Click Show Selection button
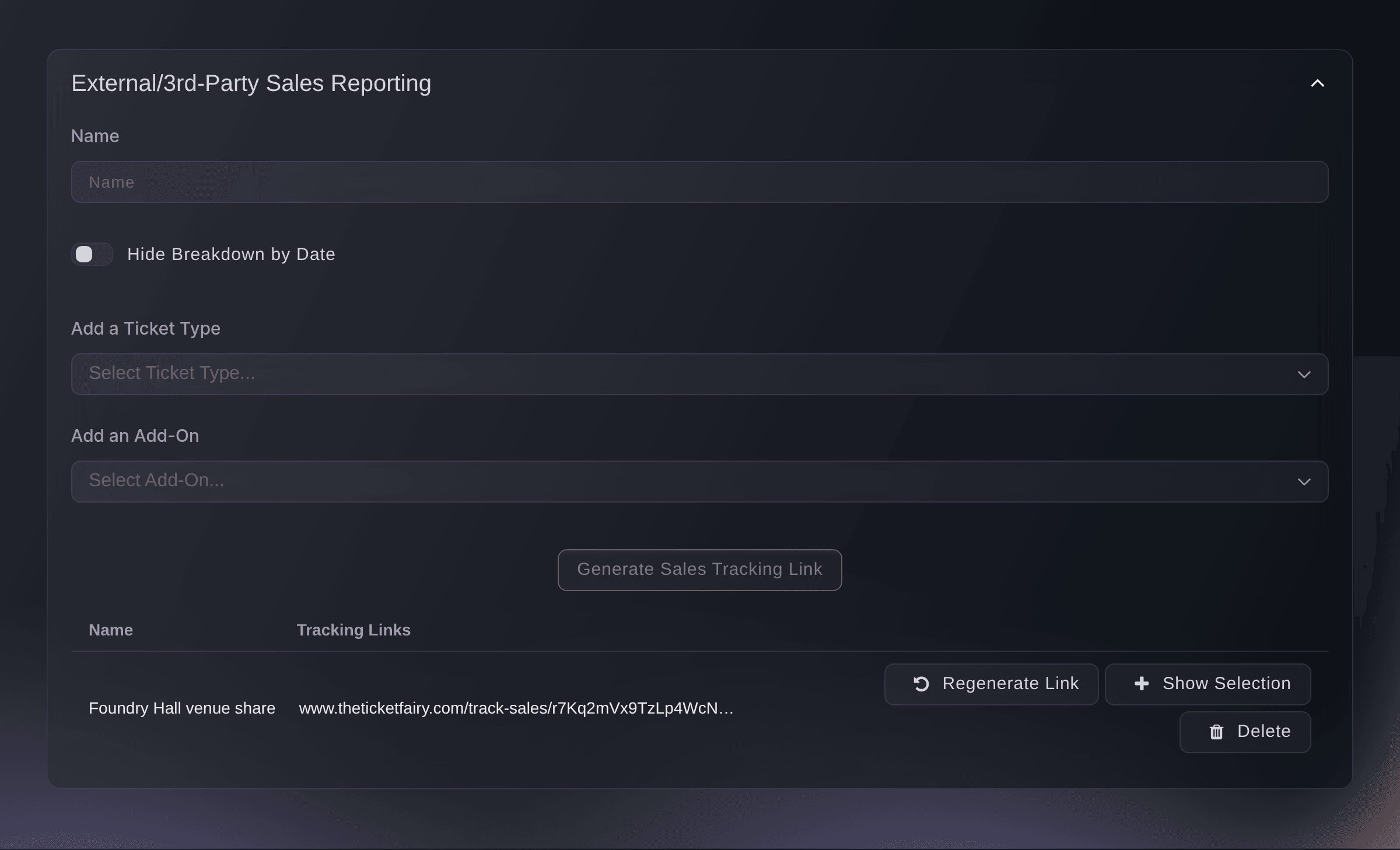Viewport: 1400px width, 850px height. (1207, 684)
